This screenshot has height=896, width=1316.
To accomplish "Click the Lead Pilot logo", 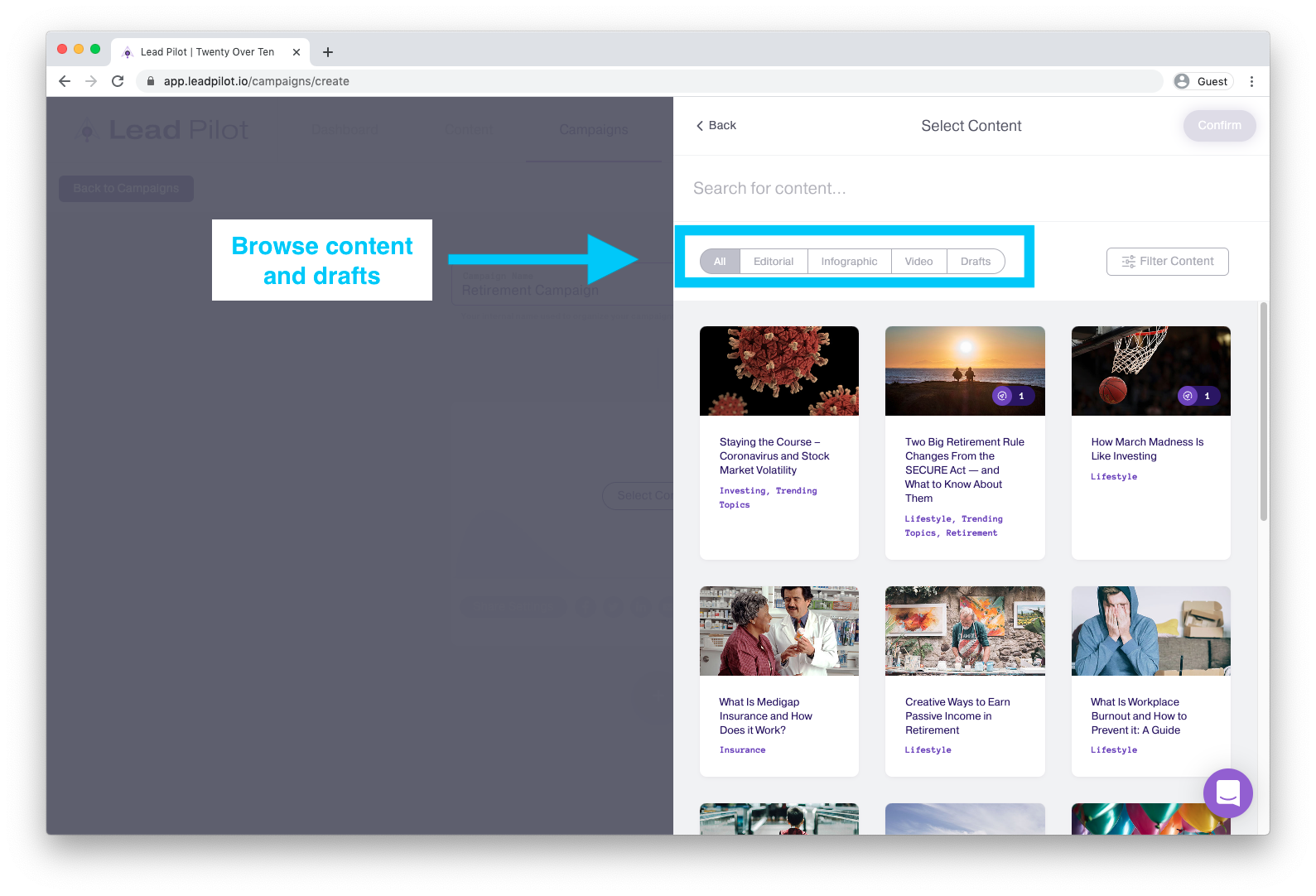I will (x=162, y=130).
